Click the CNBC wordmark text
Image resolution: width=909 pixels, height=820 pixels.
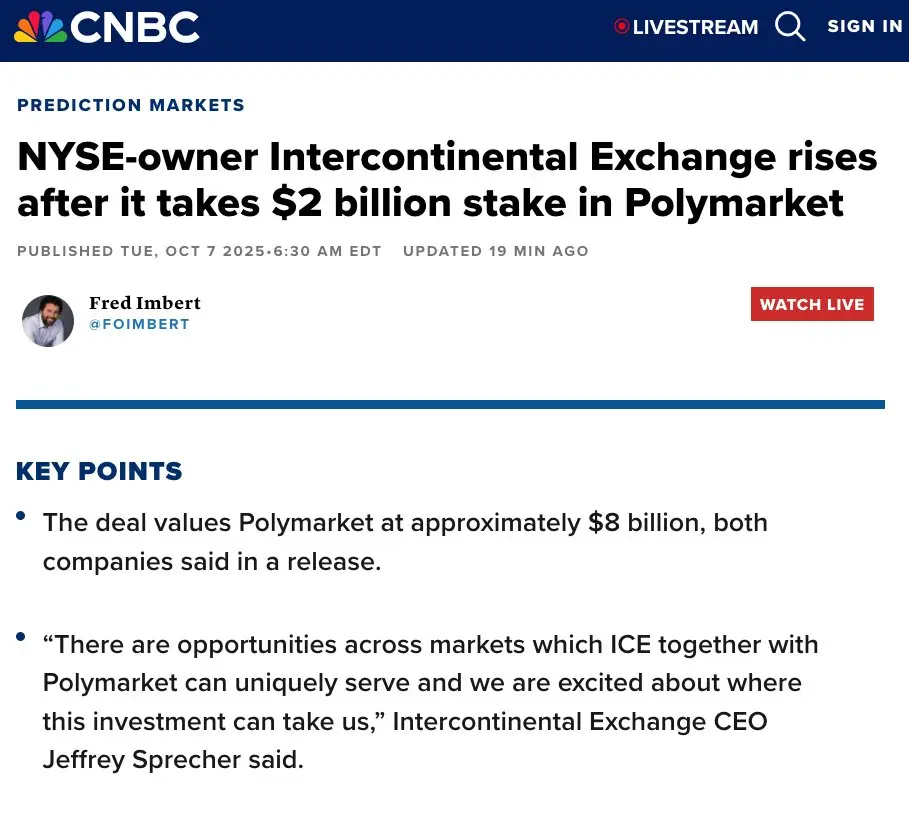pyautogui.click(x=135, y=27)
